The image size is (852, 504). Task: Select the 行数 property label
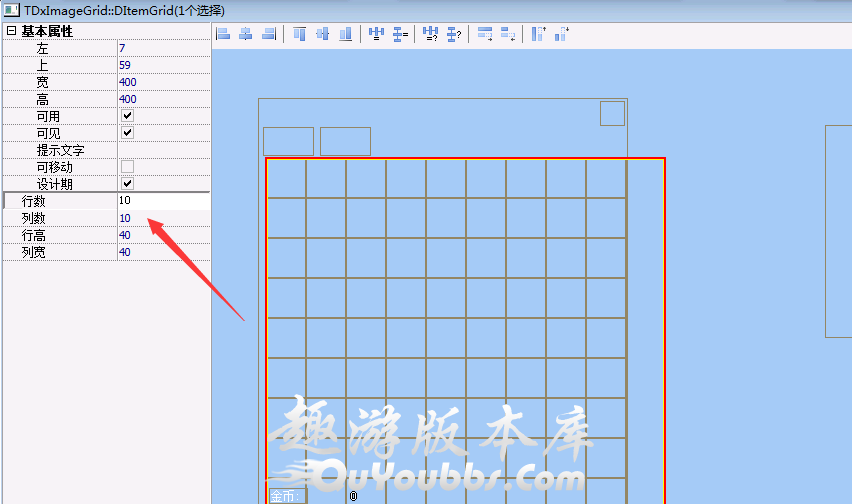tap(33, 201)
